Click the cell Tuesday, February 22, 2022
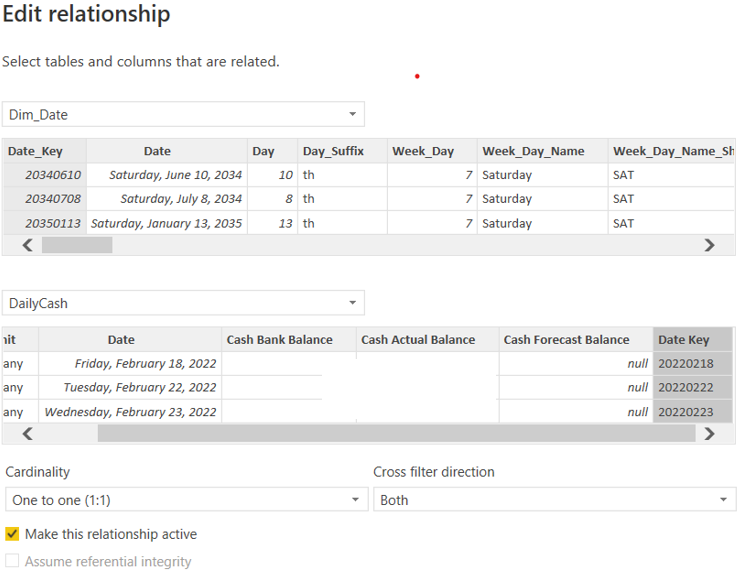 [x=130, y=387]
